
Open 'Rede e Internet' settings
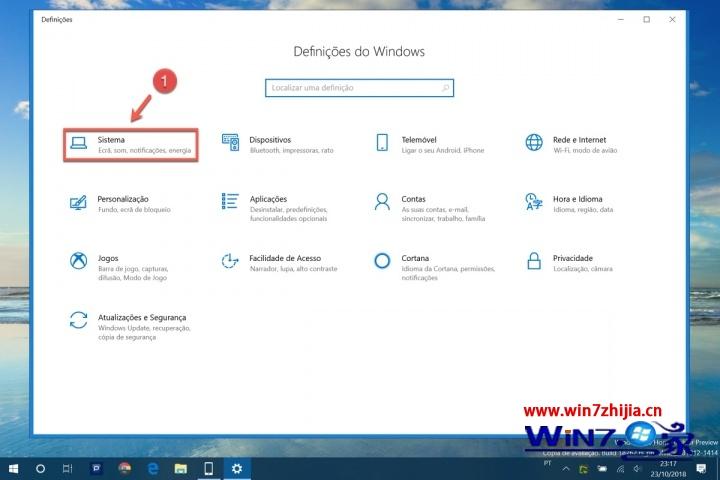pyautogui.click(x=579, y=140)
